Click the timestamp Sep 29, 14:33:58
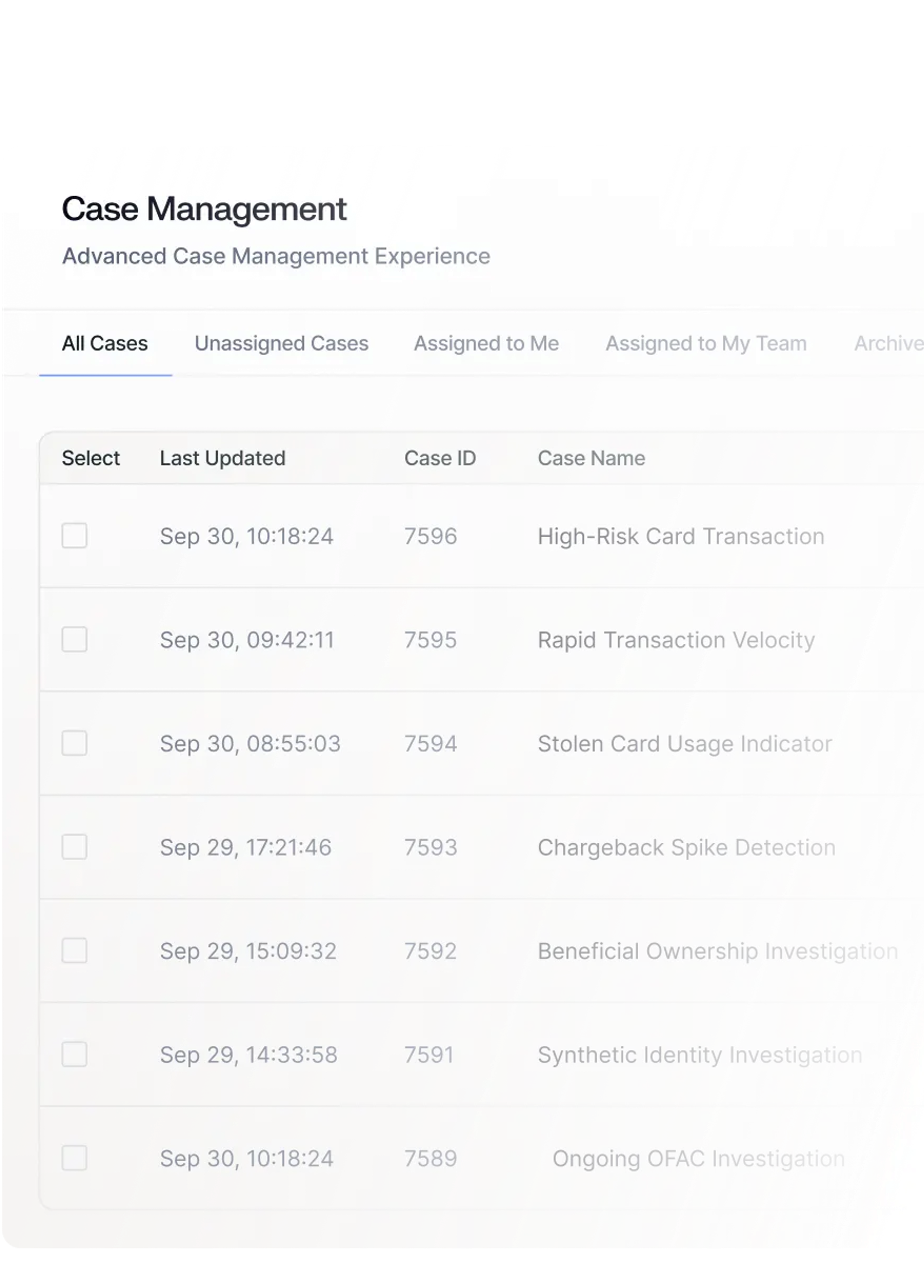 [249, 1055]
